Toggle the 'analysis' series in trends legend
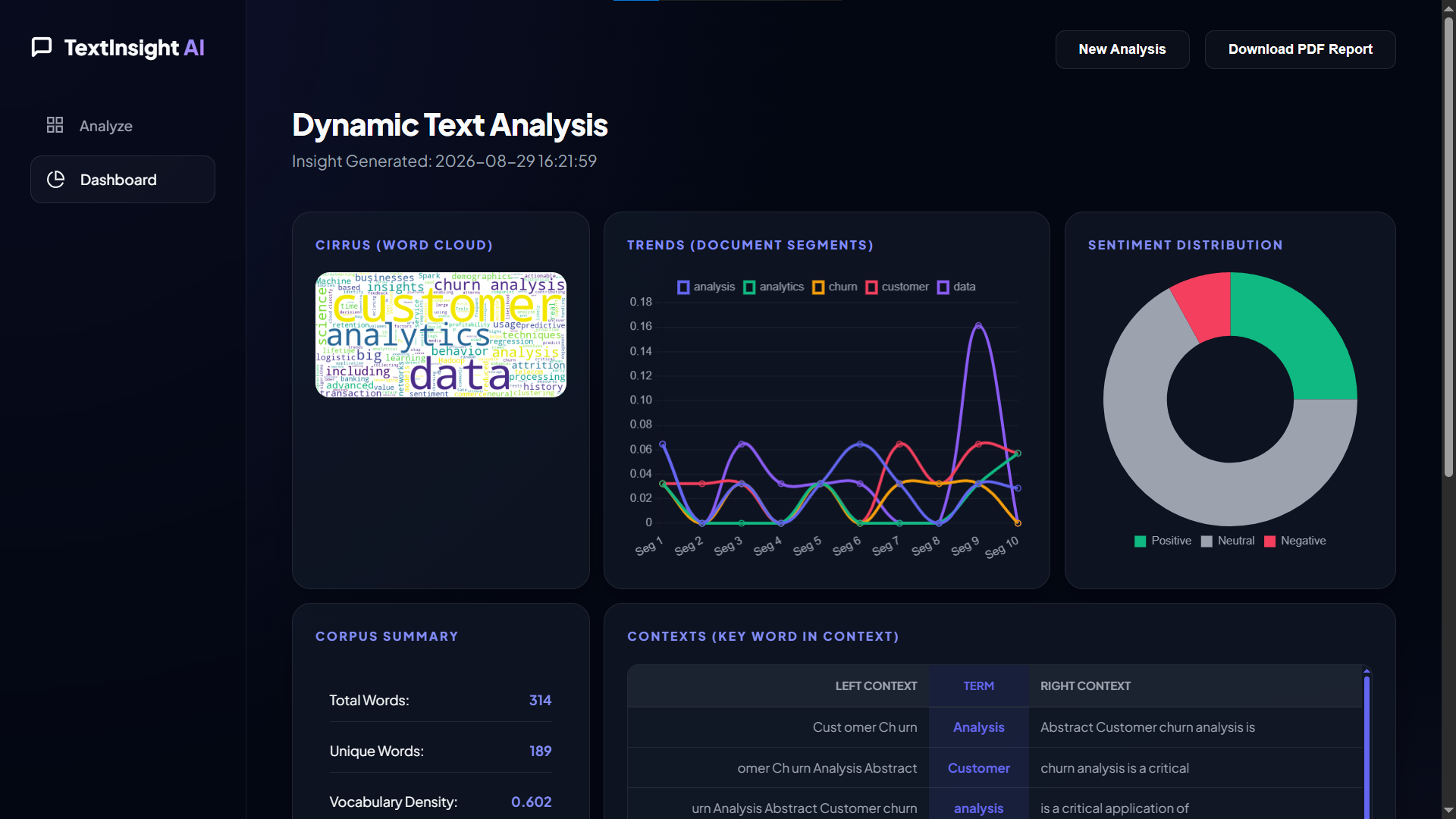 (706, 287)
